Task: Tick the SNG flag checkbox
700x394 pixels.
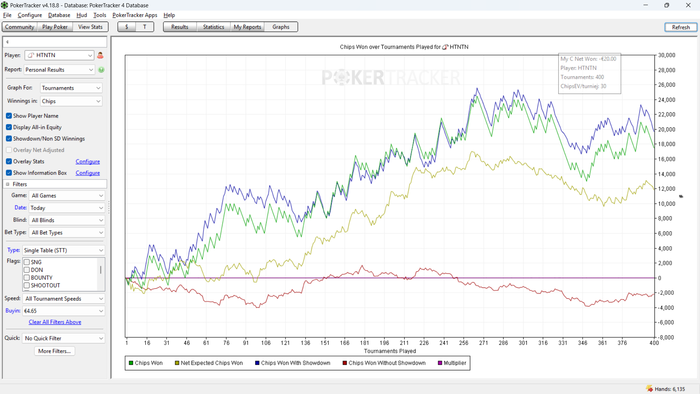Action: point(27,262)
